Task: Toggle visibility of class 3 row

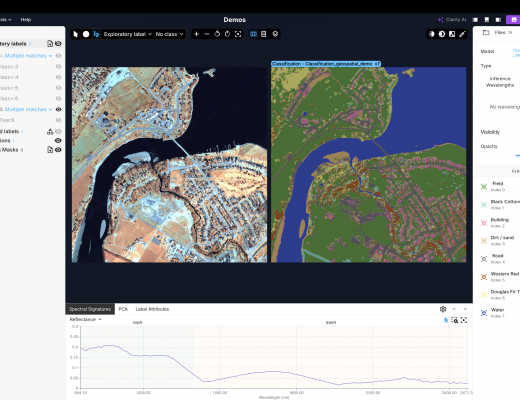Action: click(x=58, y=66)
